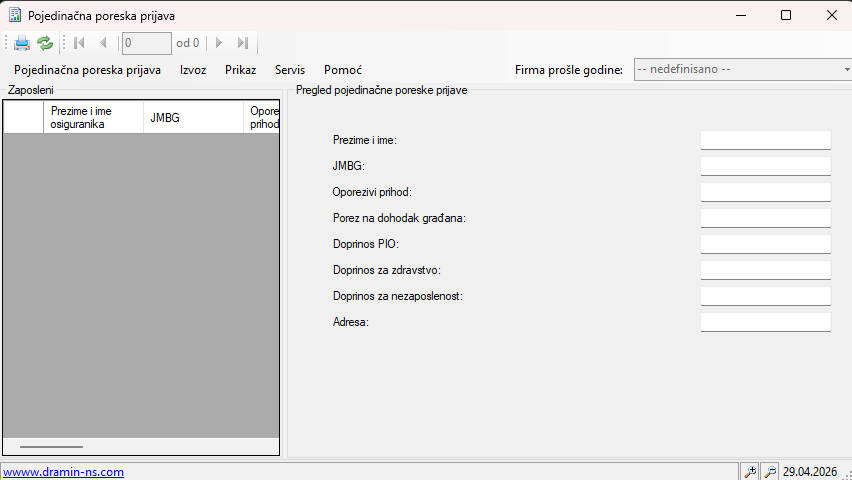Focus Porez na dohodak građana field

click(766, 219)
